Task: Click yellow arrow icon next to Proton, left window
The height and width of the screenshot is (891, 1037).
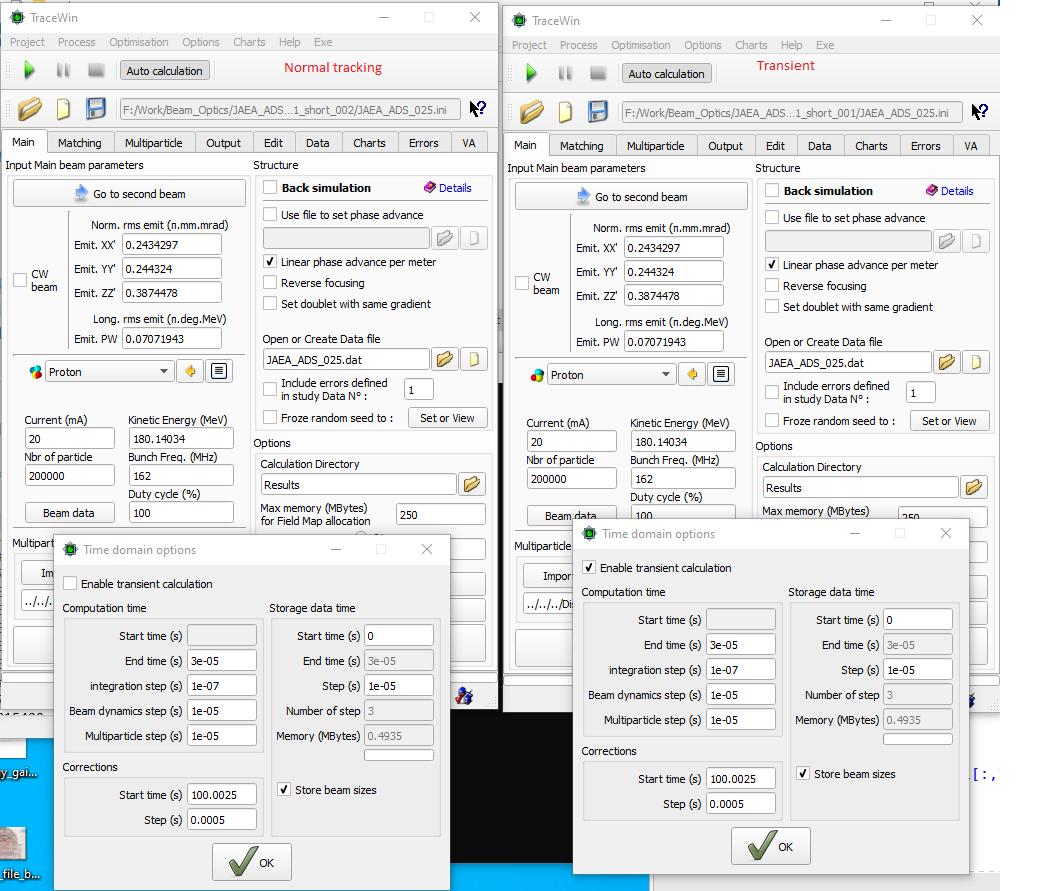Action: click(x=190, y=371)
